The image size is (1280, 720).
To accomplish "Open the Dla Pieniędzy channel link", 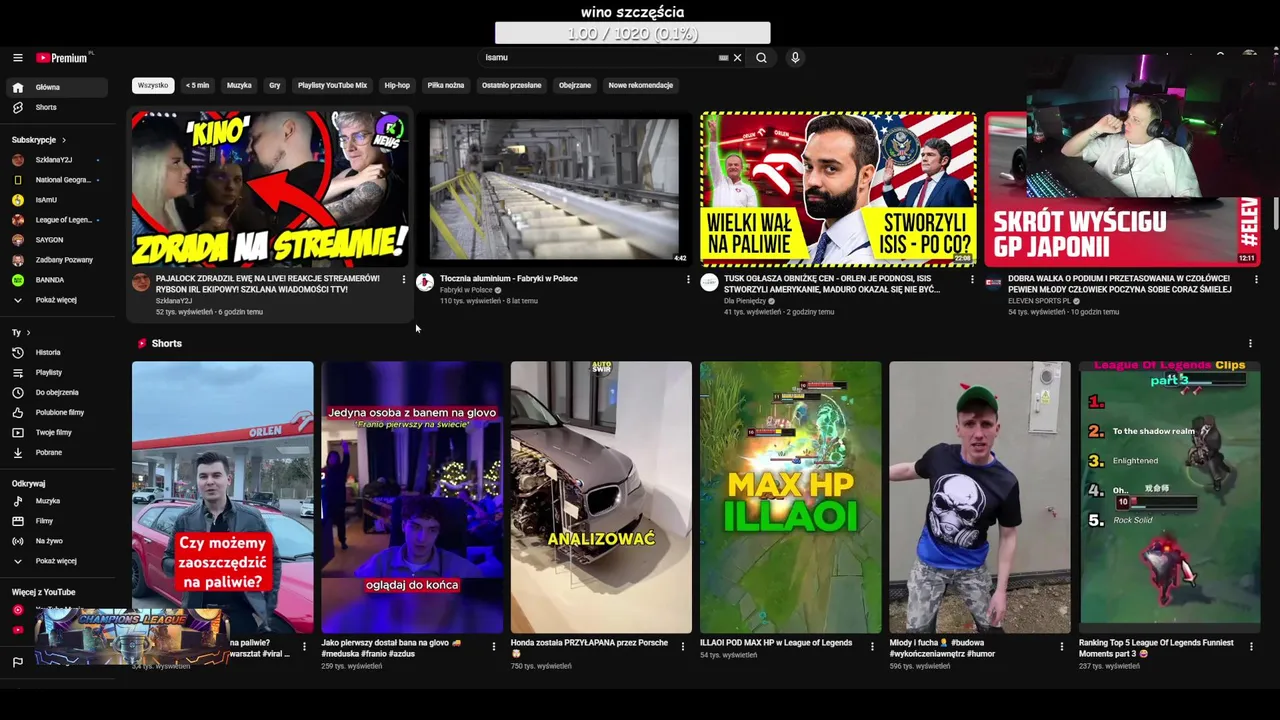I will click(x=745, y=301).
